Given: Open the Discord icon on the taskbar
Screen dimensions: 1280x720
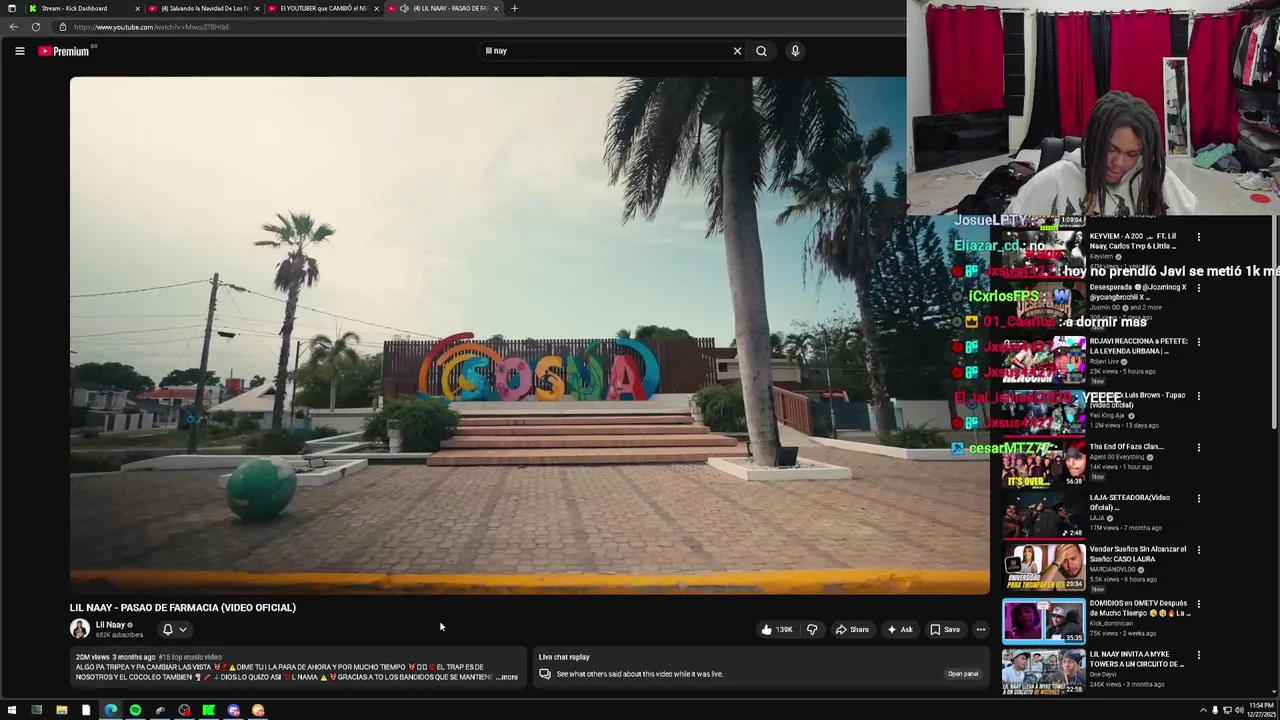Looking at the screenshot, I should pyautogui.click(x=233, y=710).
